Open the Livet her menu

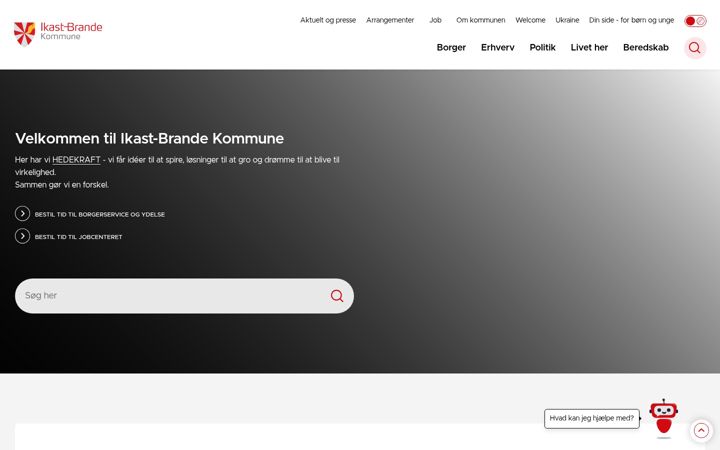[x=589, y=47]
